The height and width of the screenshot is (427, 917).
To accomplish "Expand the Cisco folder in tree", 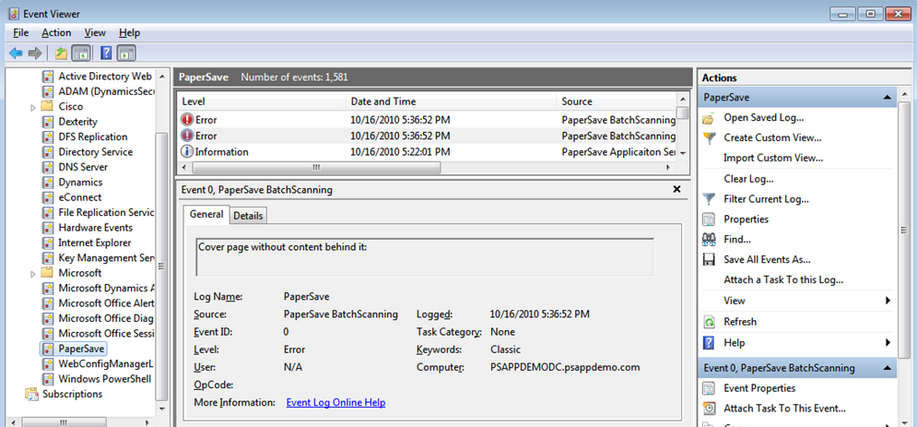I will 33,107.
